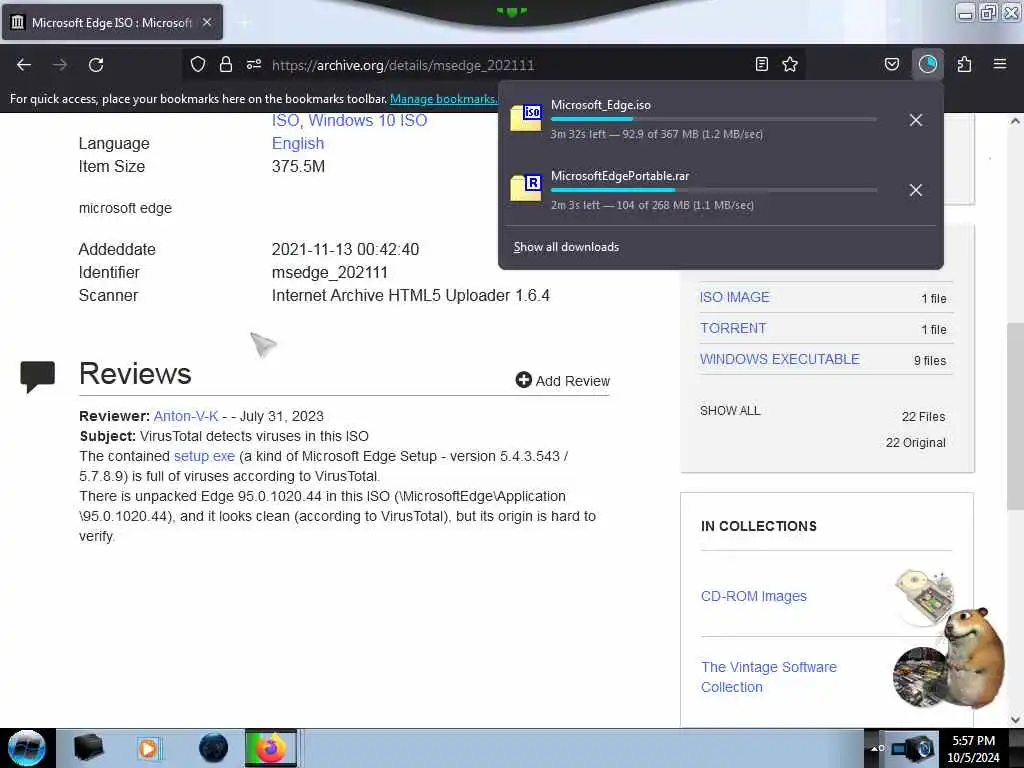Show hidden tray icons arrow

click(876, 748)
